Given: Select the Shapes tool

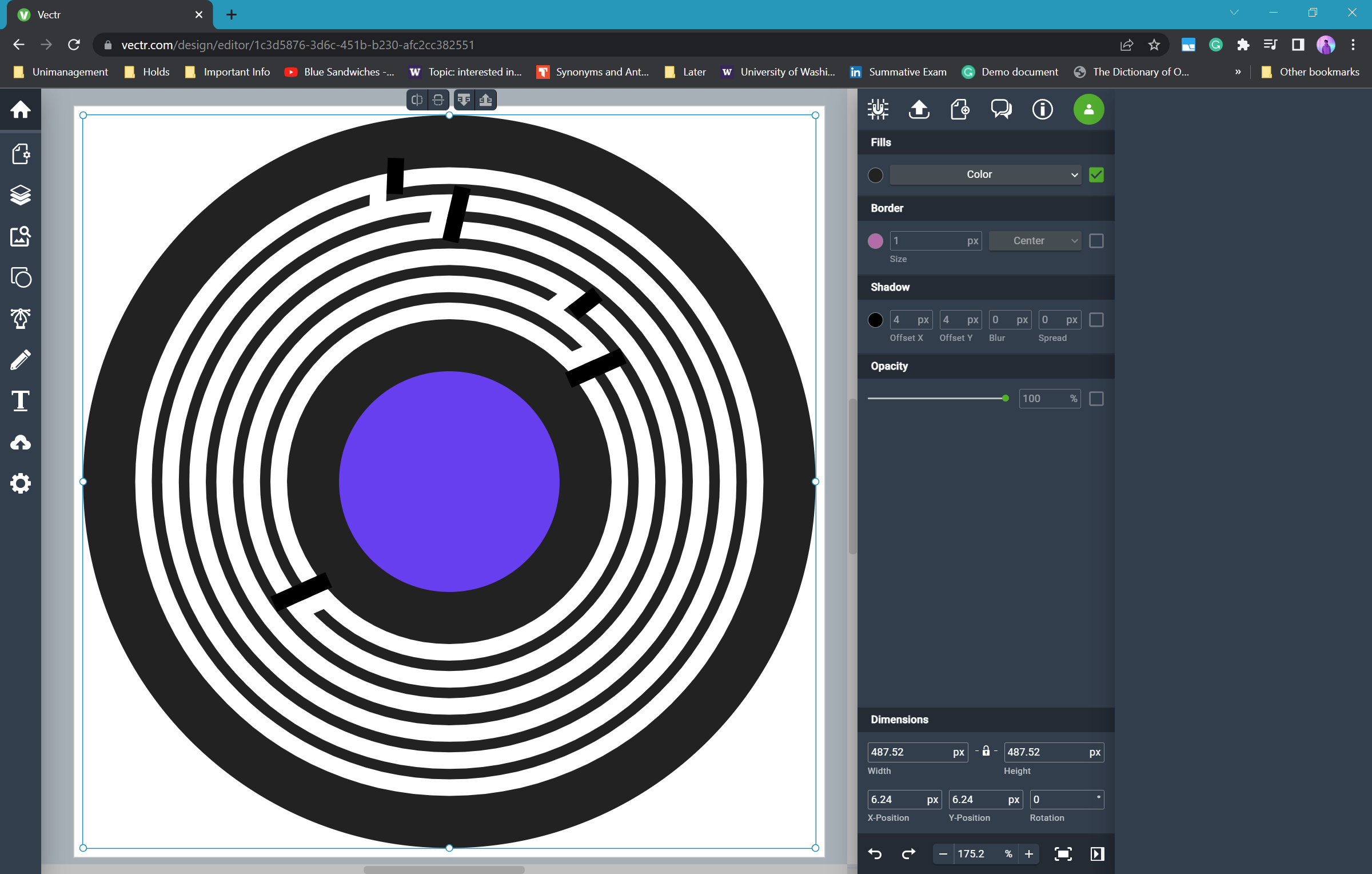Looking at the screenshot, I should point(21,277).
